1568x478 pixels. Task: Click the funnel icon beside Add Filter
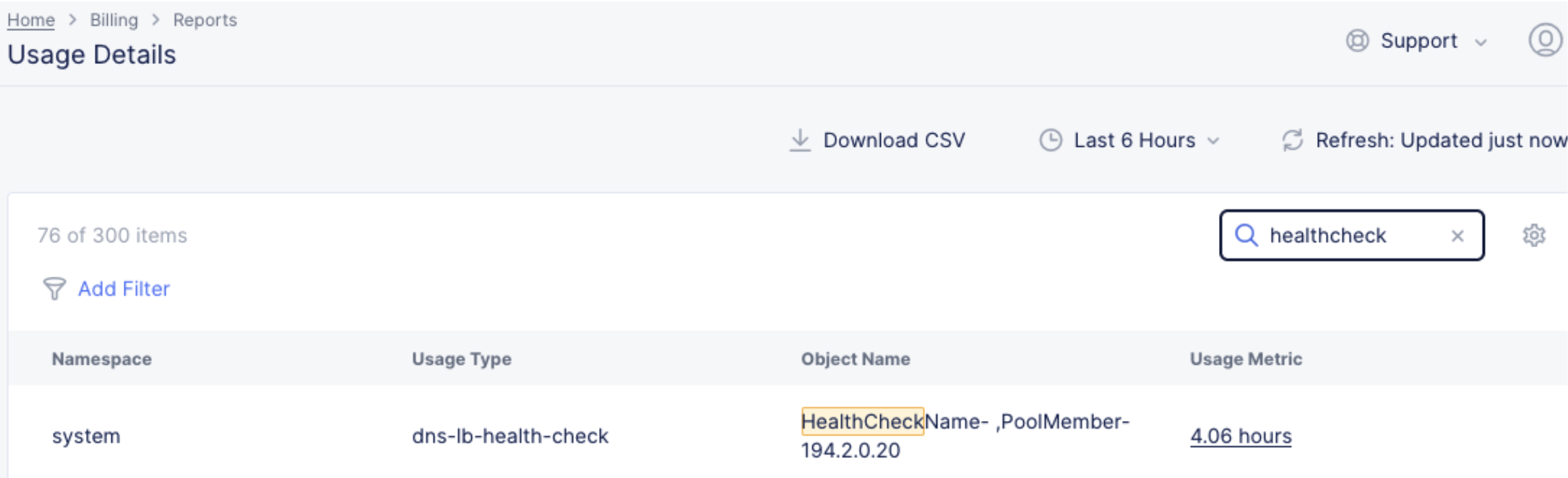56,288
